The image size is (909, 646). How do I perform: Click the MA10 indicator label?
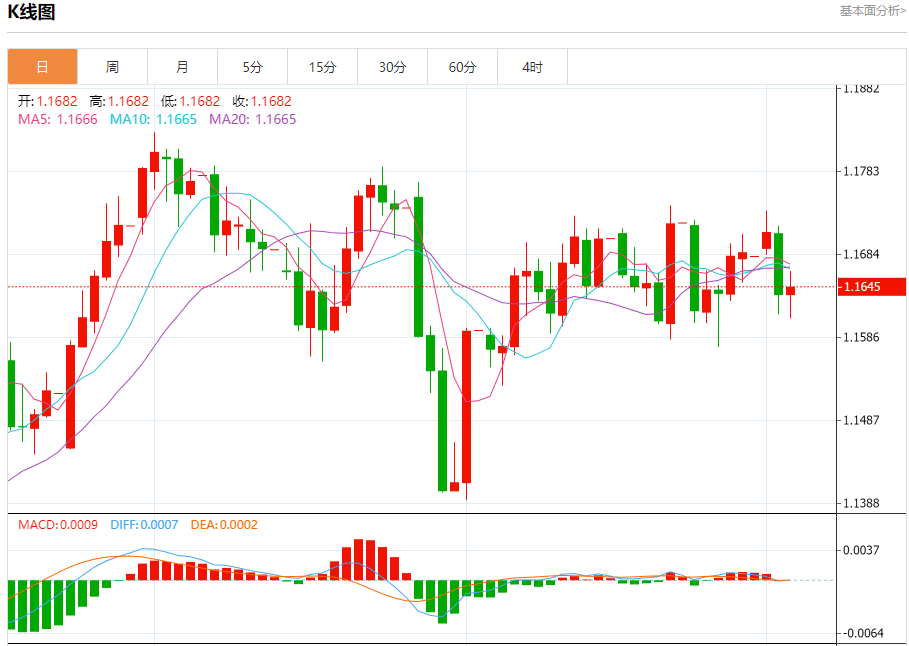[x=154, y=119]
